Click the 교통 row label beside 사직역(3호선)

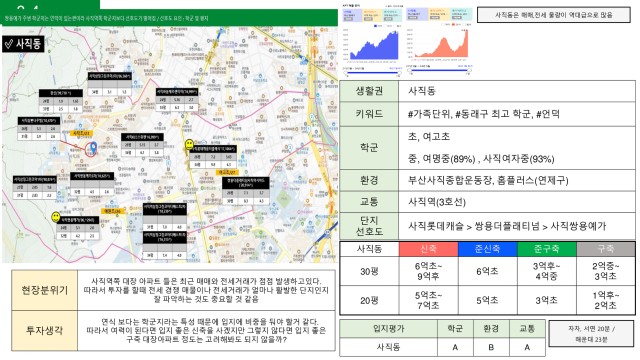(369, 202)
